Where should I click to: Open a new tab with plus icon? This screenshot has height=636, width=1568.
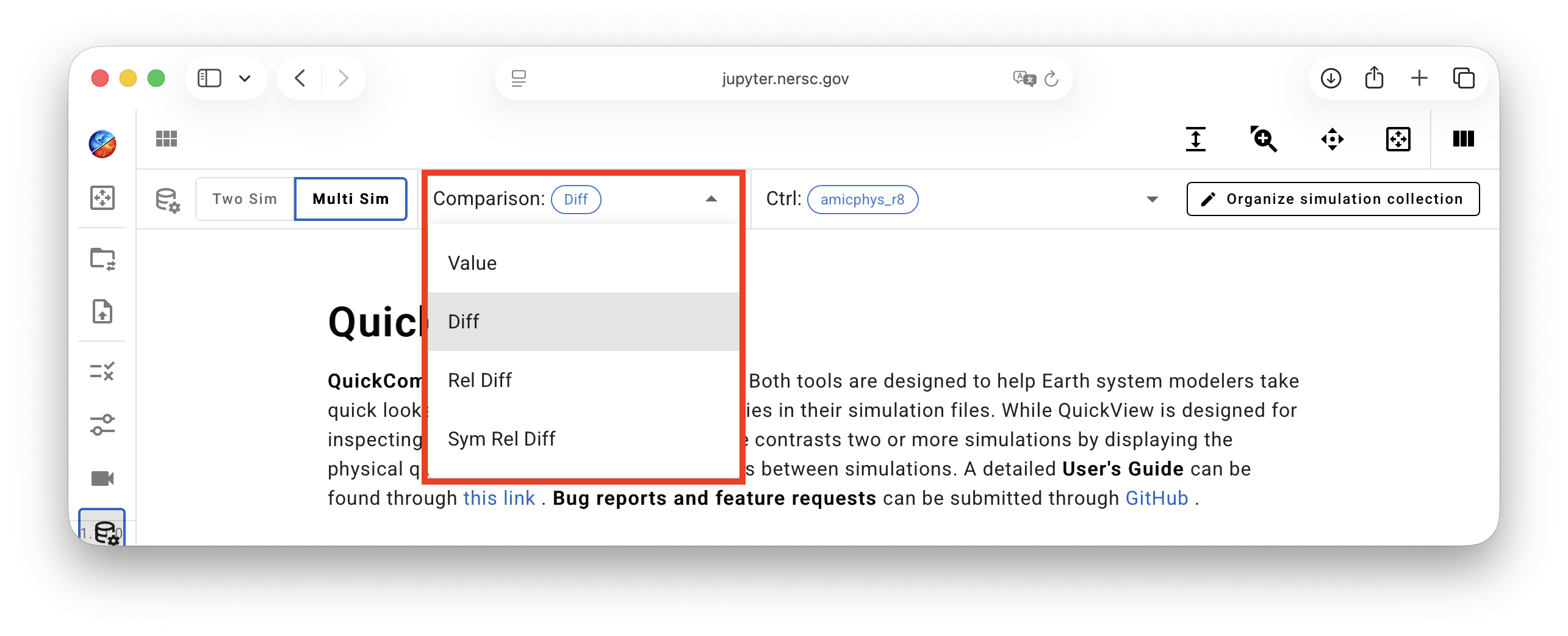(1419, 78)
